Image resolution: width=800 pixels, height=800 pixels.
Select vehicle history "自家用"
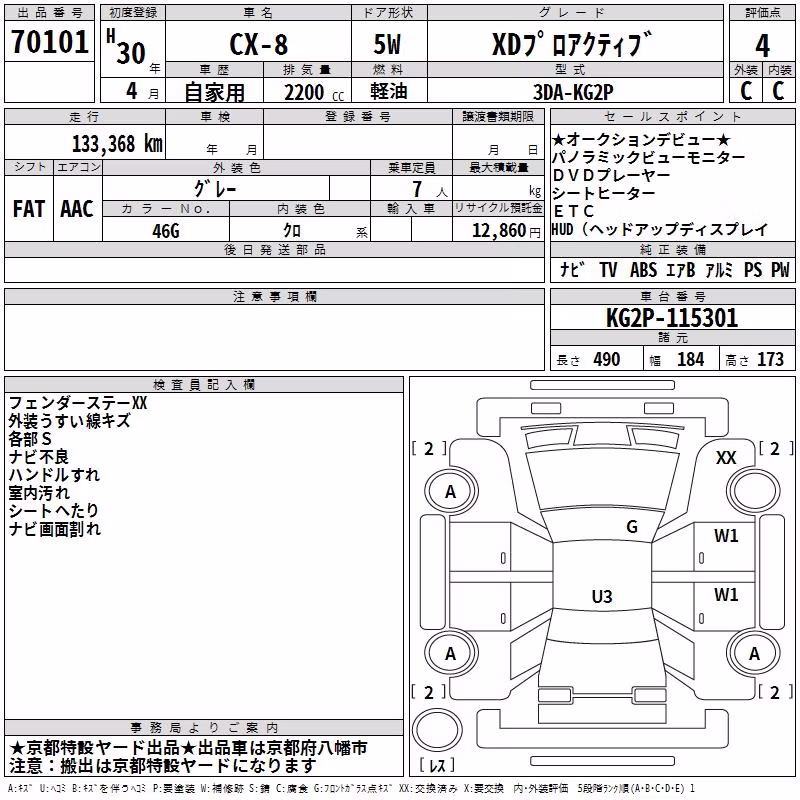(214, 92)
